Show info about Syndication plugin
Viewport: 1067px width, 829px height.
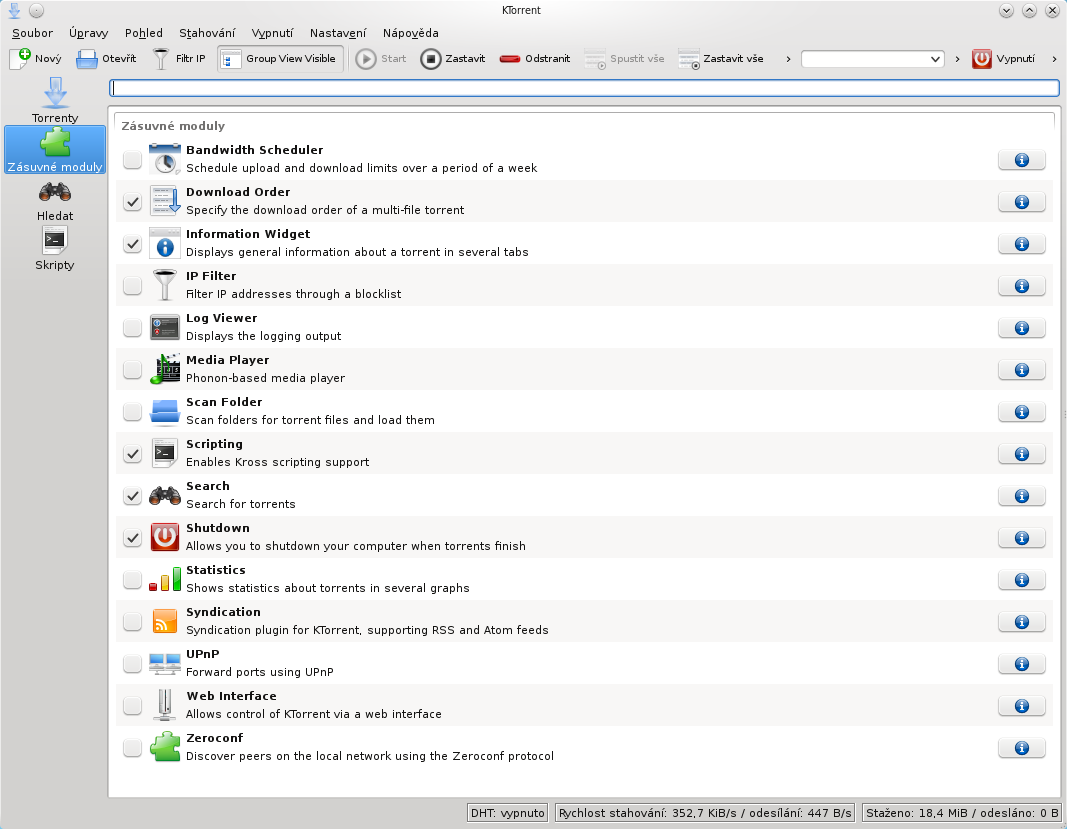[x=1021, y=622]
